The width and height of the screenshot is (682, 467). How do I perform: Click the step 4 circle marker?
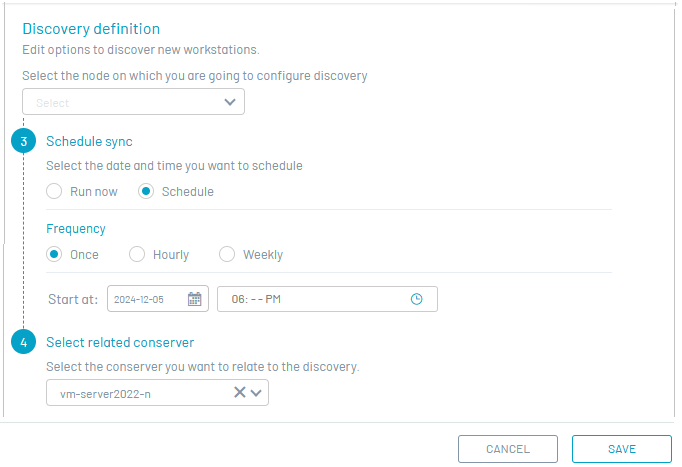[x=24, y=342]
